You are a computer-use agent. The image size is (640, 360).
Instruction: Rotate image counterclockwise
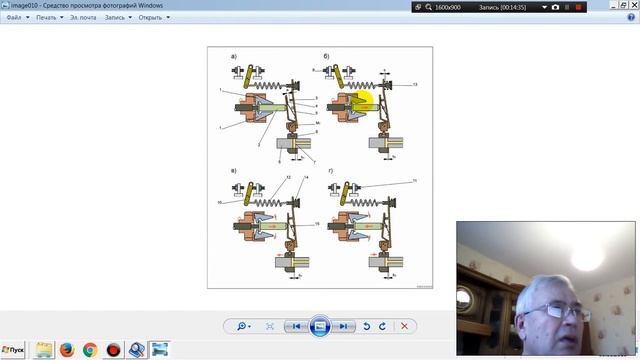367,326
